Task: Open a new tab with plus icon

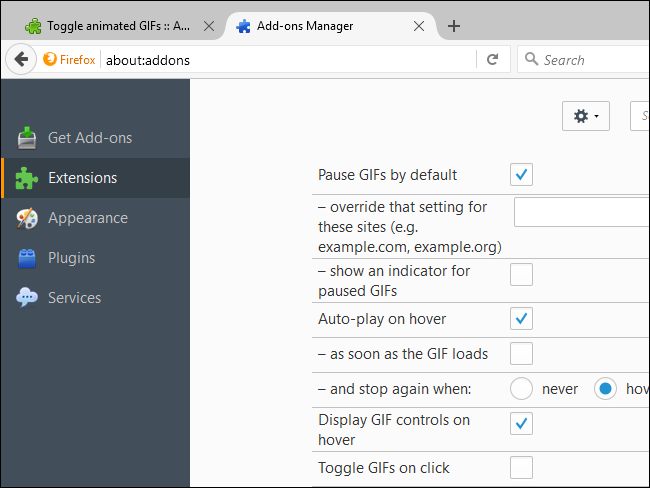Action: tap(454, 26)
